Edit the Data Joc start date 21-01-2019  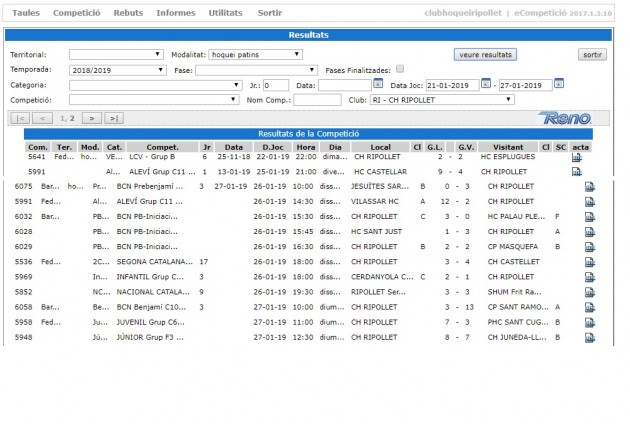(452, 85)
